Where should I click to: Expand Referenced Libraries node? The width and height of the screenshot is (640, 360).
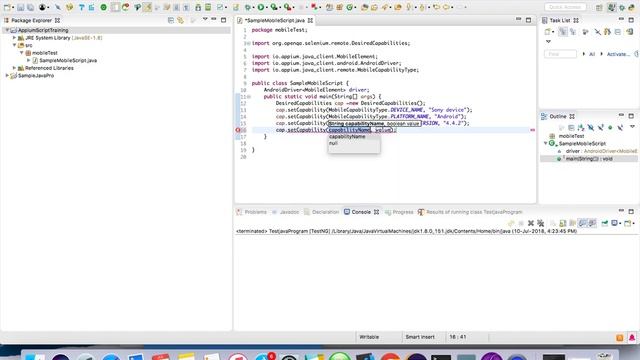point(14,68)
